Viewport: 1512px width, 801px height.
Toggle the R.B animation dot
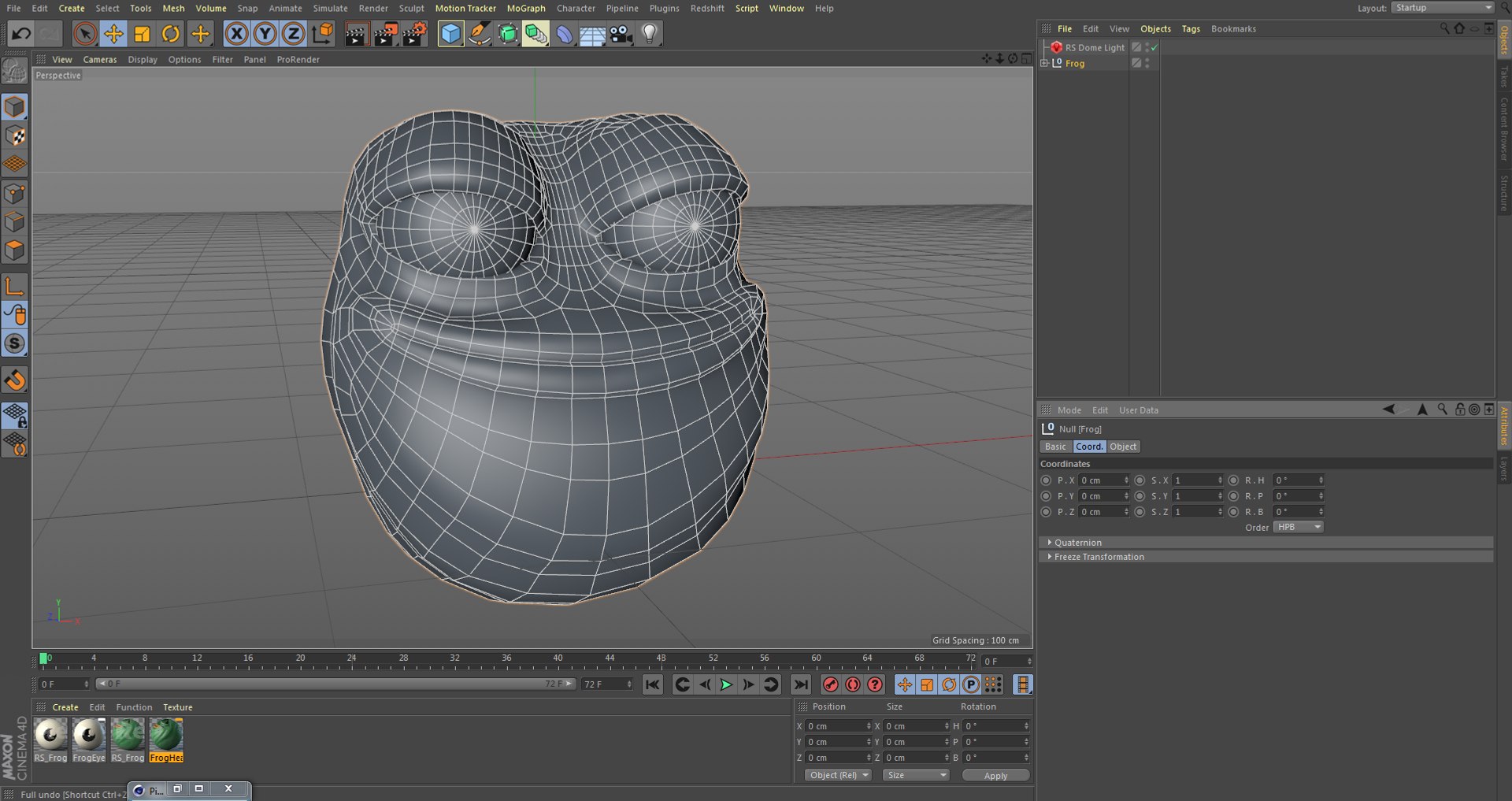tap(1233, 512)
